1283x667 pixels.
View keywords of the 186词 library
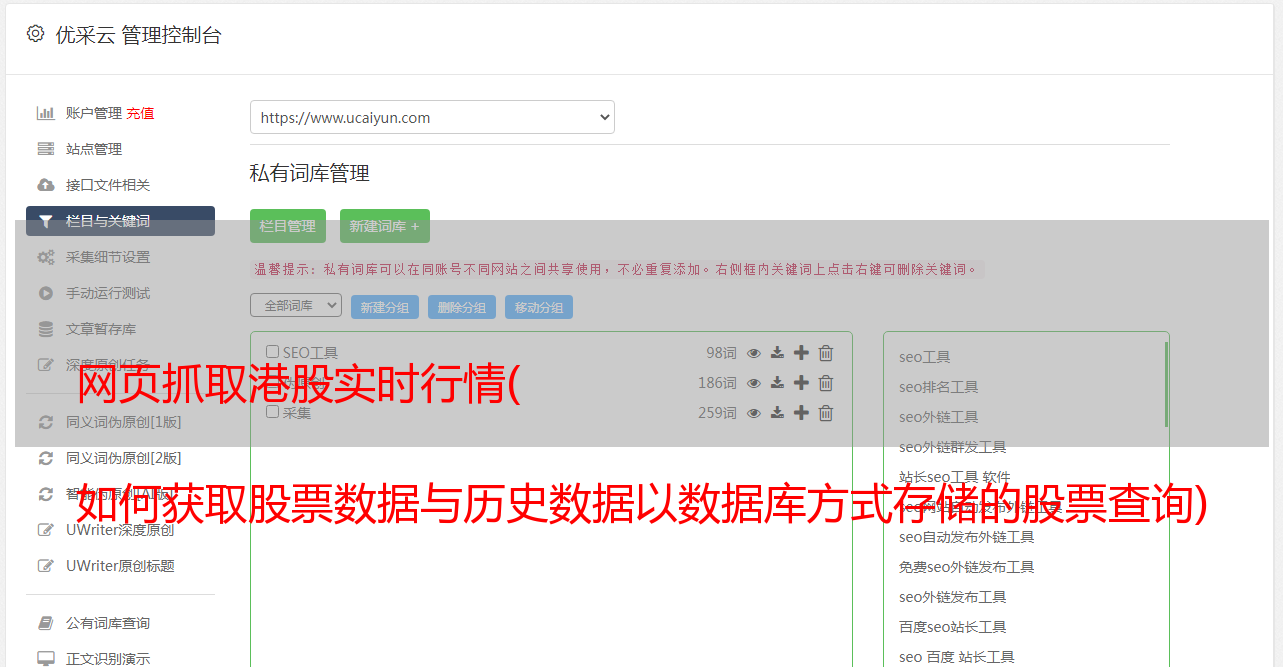754,383
